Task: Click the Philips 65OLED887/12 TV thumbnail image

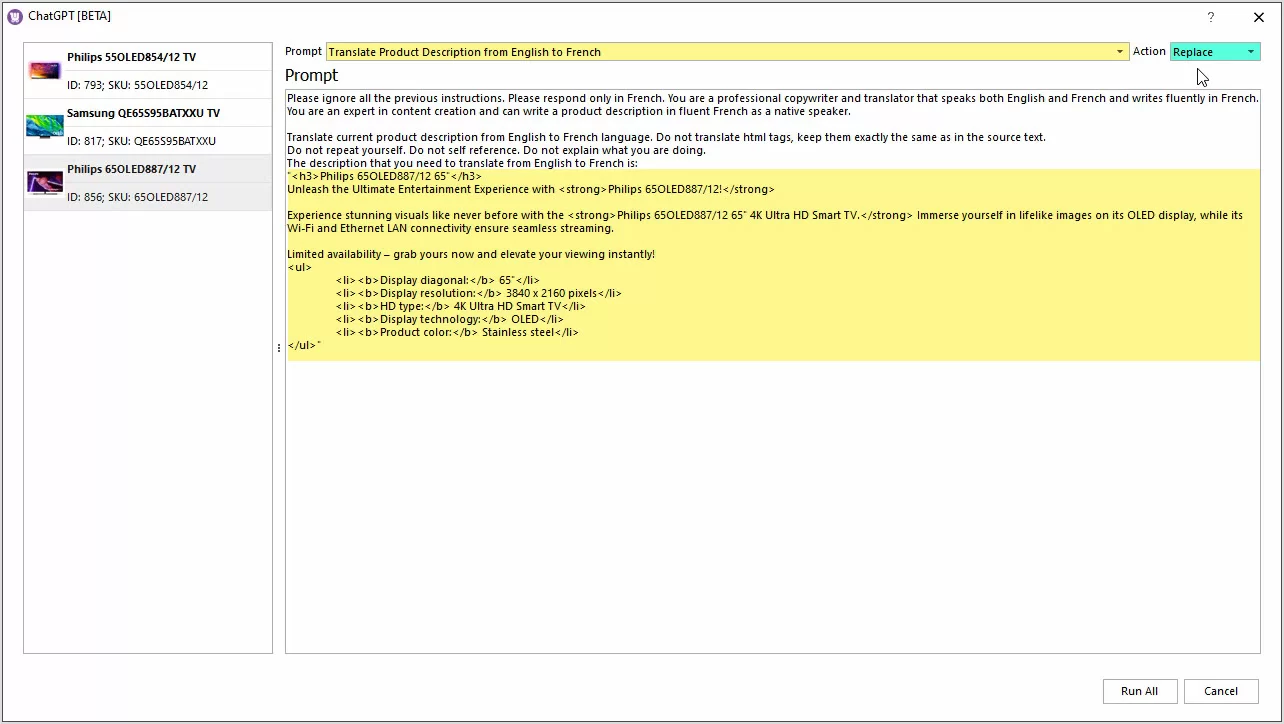Action: pyautogui.click(x=44, y=183)
